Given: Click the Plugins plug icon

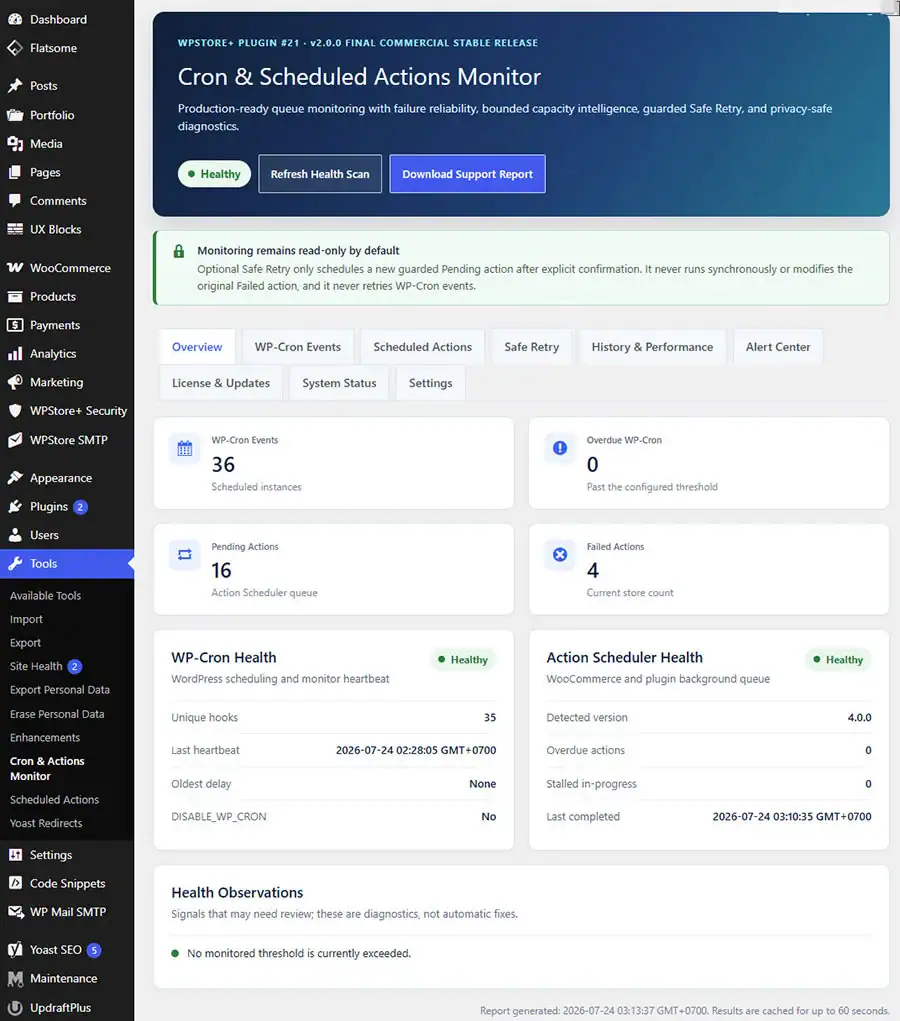Looking at the screenshot, I should 15,507.
